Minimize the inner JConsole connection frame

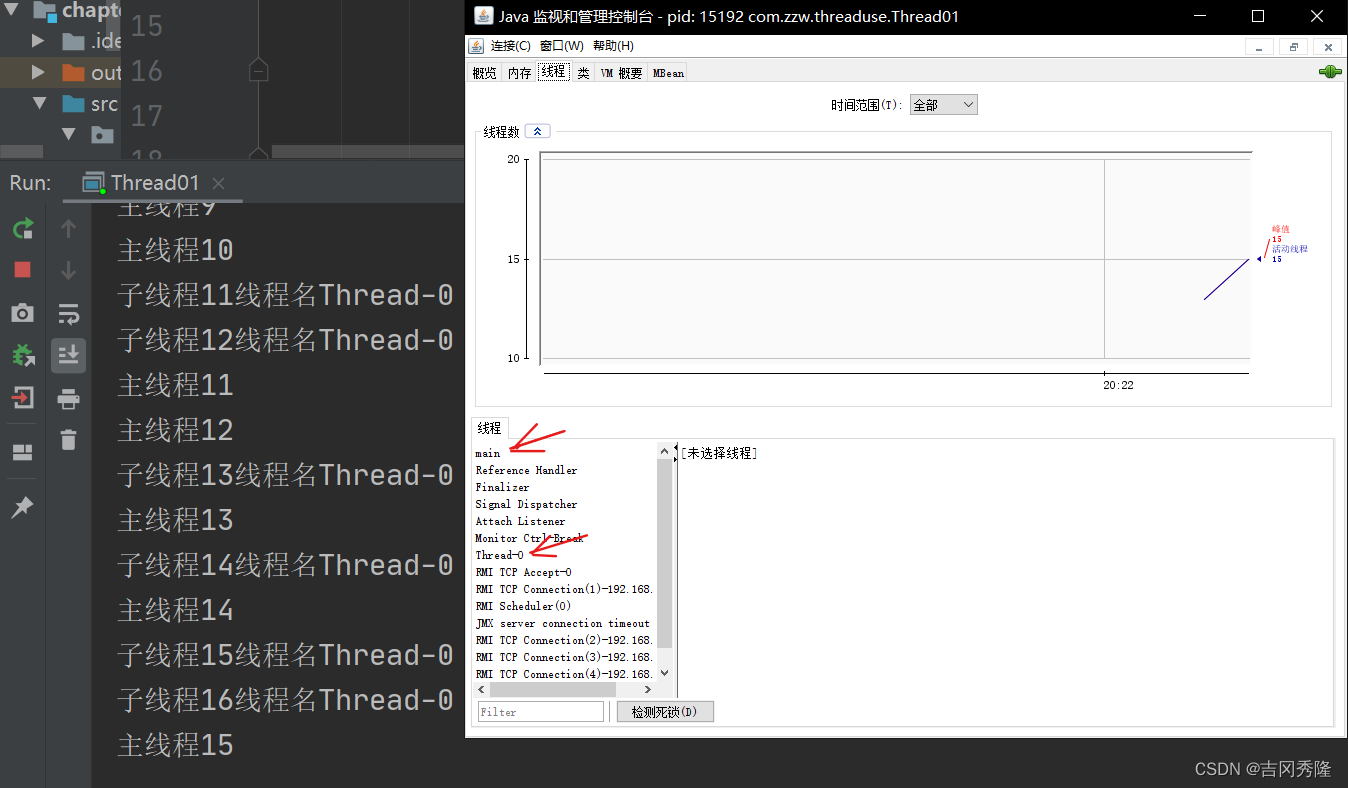(1260, 47)
